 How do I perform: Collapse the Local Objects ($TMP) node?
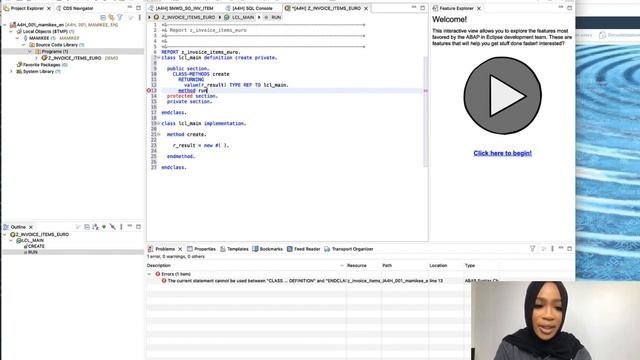click(x=11, y=31)
